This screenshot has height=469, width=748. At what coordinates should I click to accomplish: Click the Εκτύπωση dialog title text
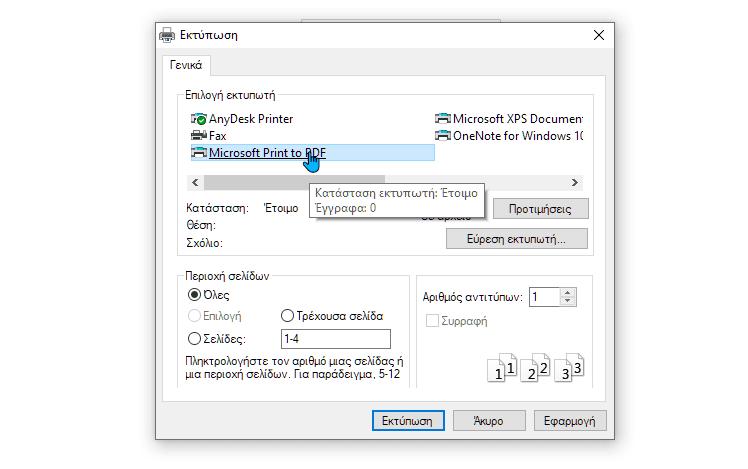point(208,35)
